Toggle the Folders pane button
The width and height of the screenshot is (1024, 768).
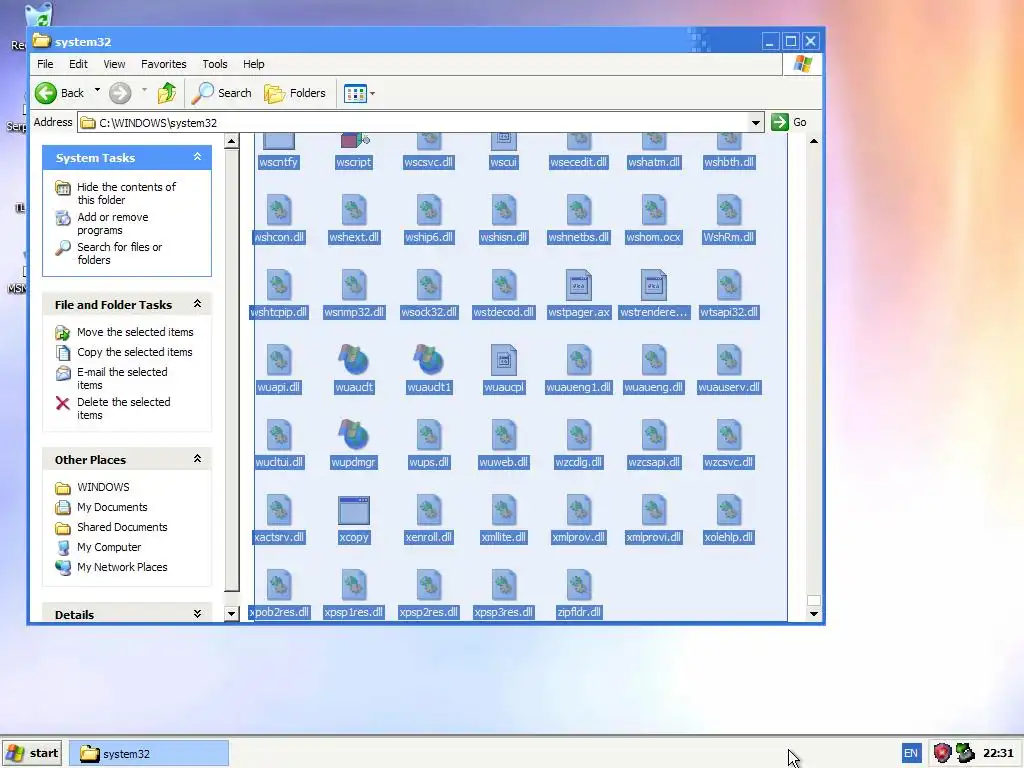295,93
